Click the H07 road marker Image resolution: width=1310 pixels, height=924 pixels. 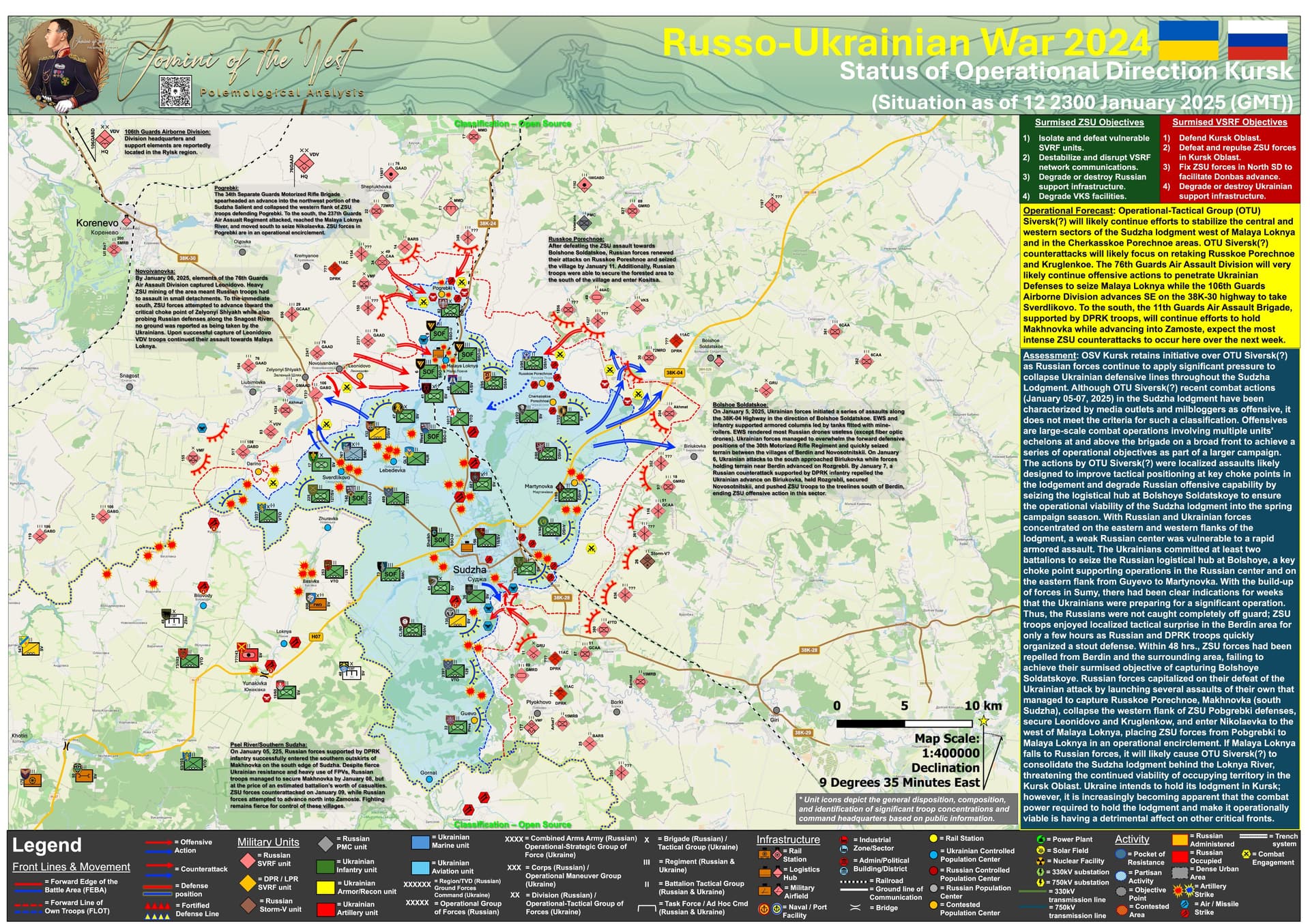coord(316,637)
